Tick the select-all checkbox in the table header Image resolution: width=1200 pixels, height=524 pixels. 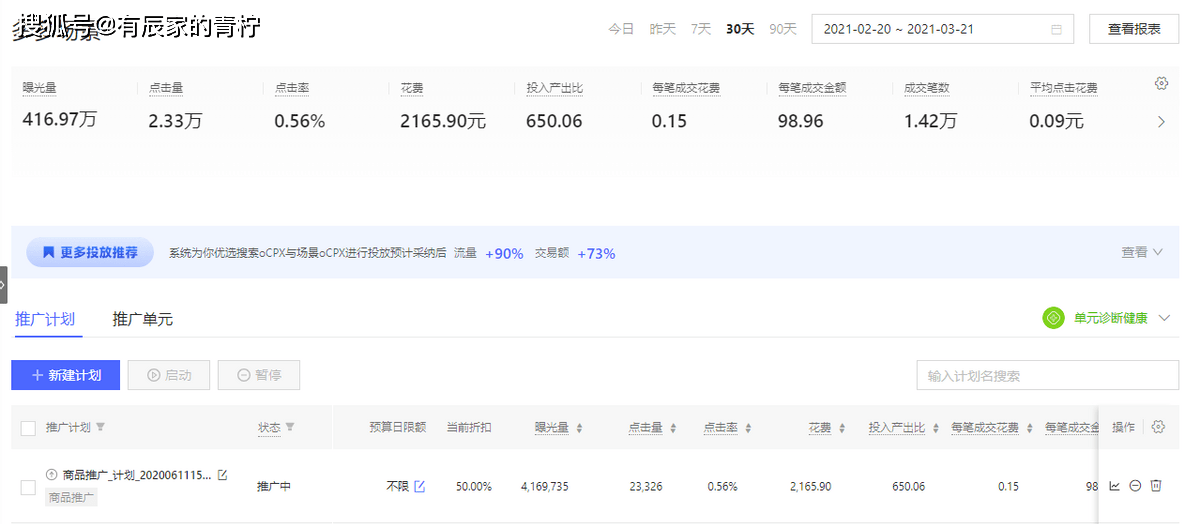(28, 428)
